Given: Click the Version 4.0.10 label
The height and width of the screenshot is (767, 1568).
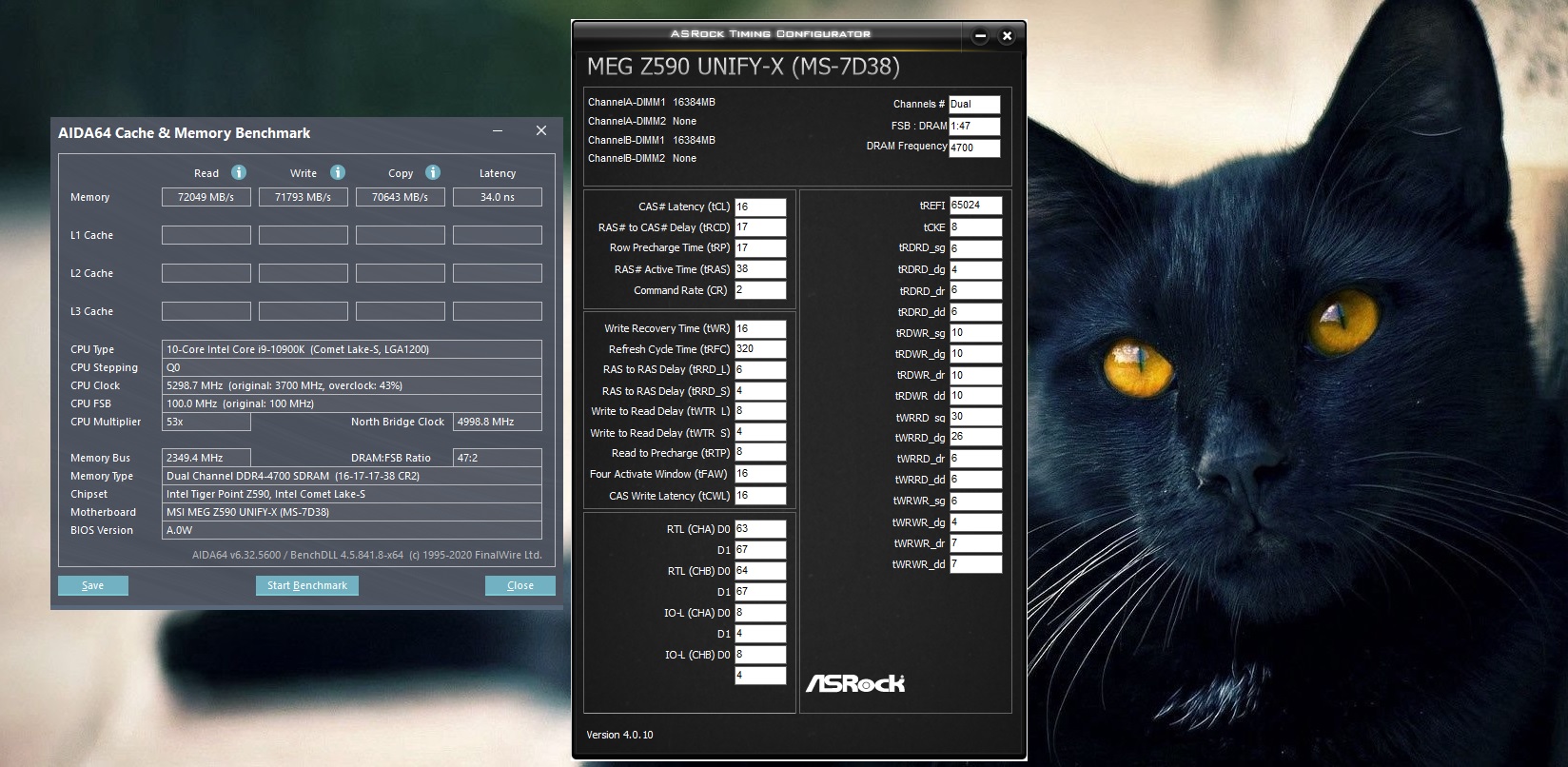Looking at the screenshot, I should pos(619,735).
